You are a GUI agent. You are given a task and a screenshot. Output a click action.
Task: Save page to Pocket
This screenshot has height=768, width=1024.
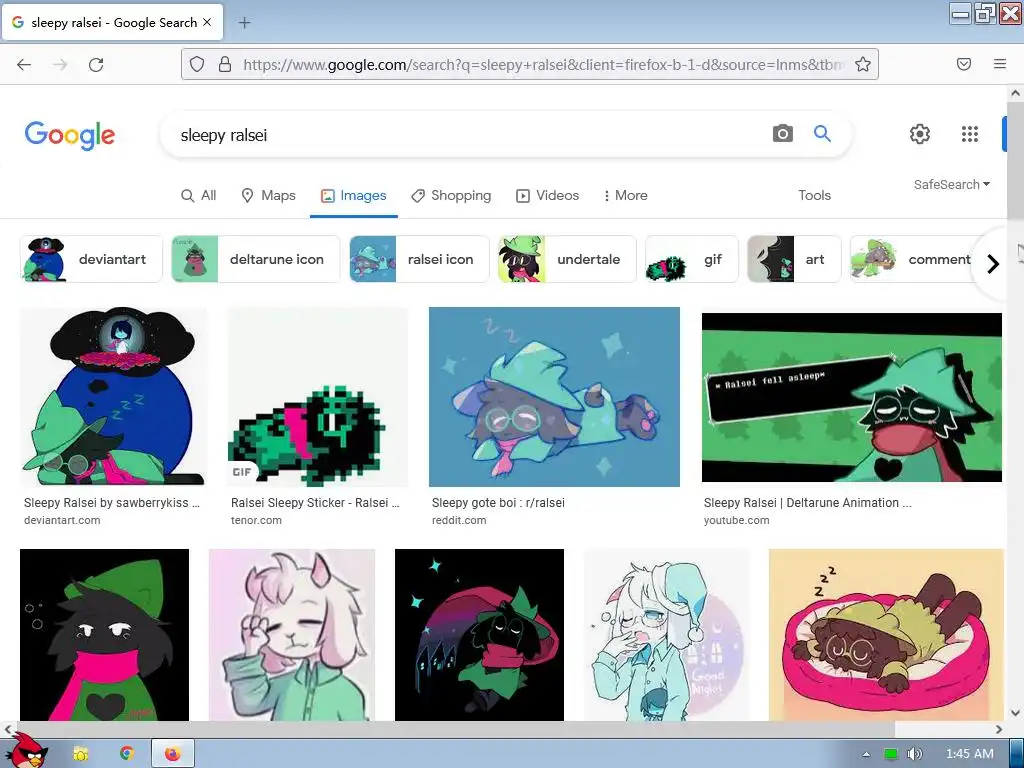(x=963, y=64)
